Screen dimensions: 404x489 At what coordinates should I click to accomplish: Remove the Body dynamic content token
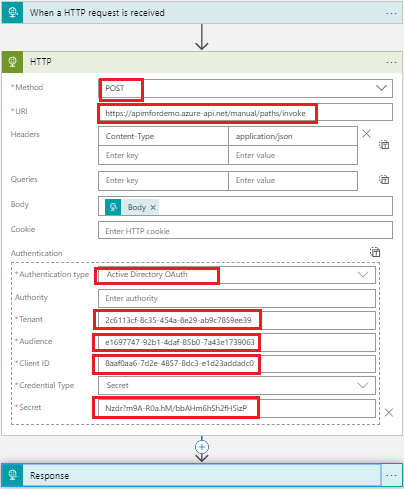coord(153,207)
